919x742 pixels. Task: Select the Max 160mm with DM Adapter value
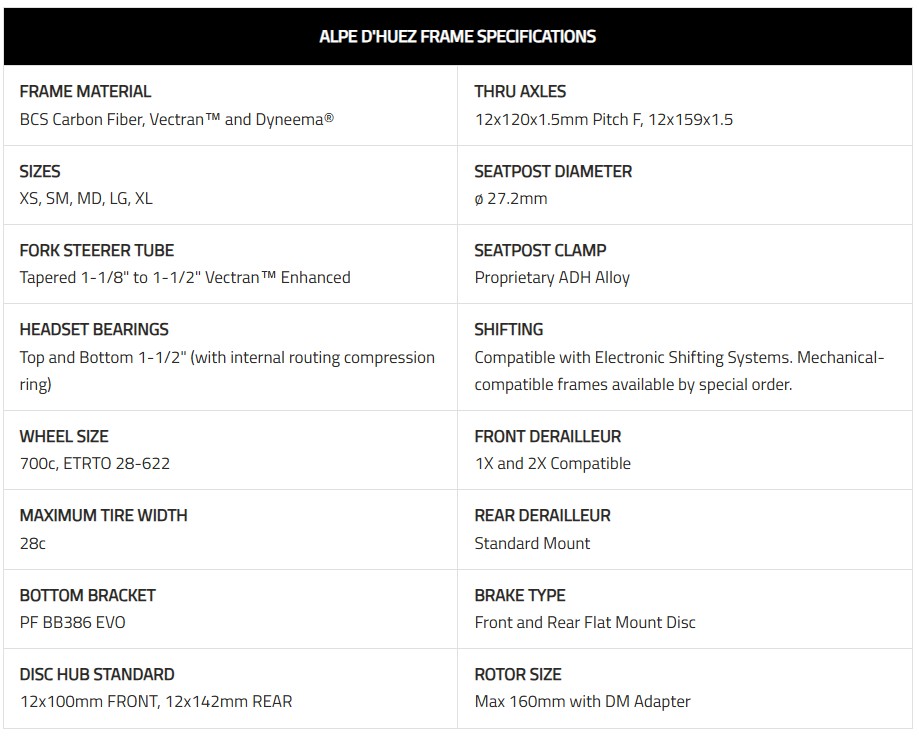pos(583,702)
